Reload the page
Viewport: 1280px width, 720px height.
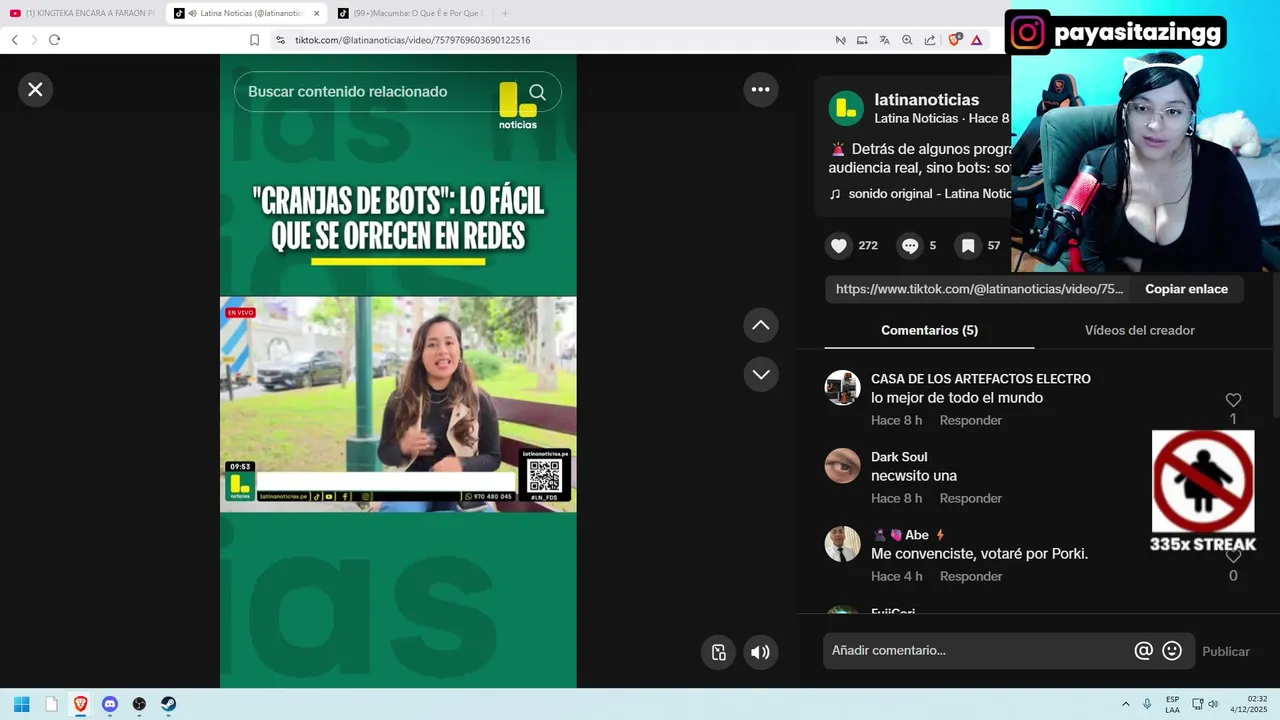point(54,40)
